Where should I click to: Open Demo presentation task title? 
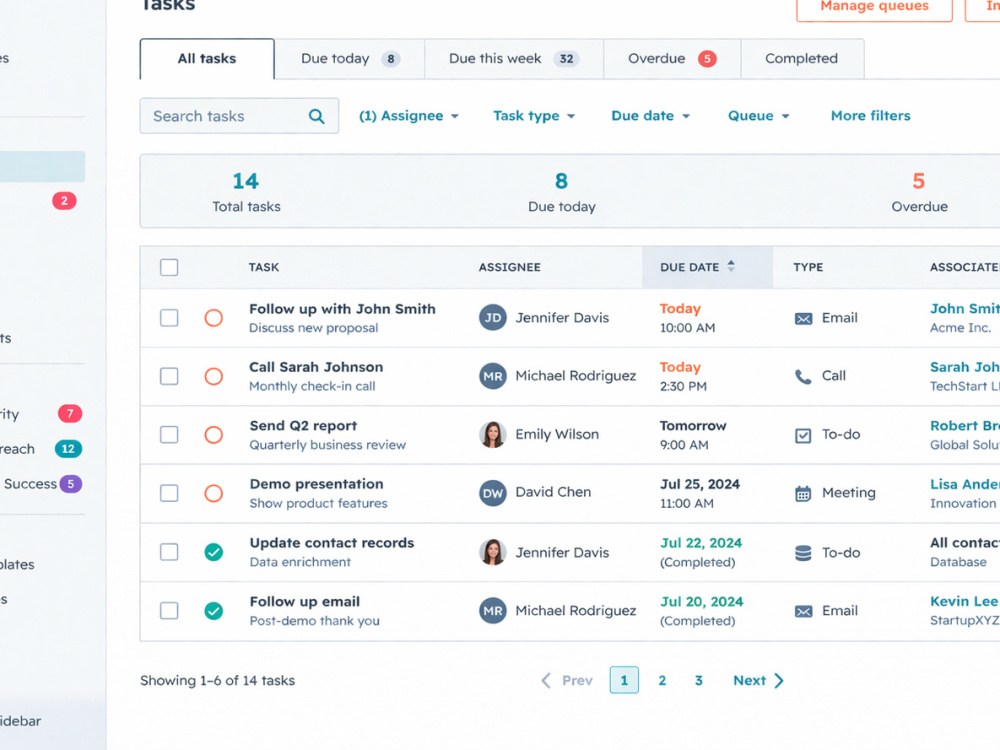(x=317, y=484)
